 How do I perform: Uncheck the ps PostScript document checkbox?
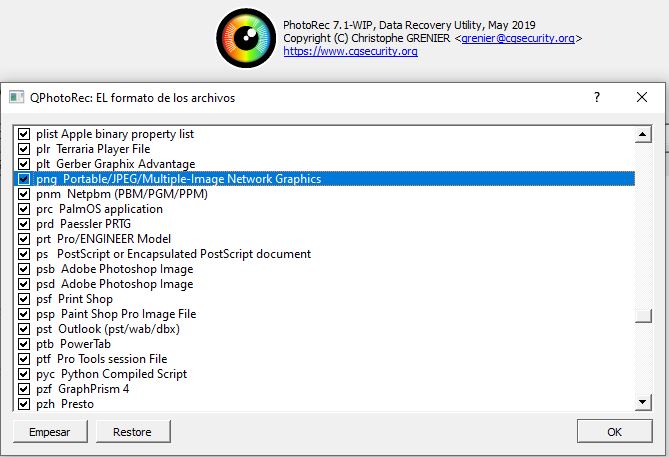coord(24,254)
